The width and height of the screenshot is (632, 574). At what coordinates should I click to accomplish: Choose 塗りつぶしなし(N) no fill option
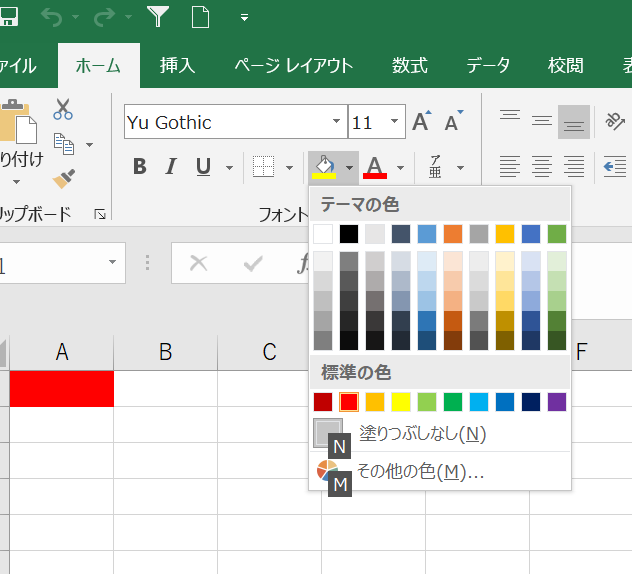tap(440, 433)
